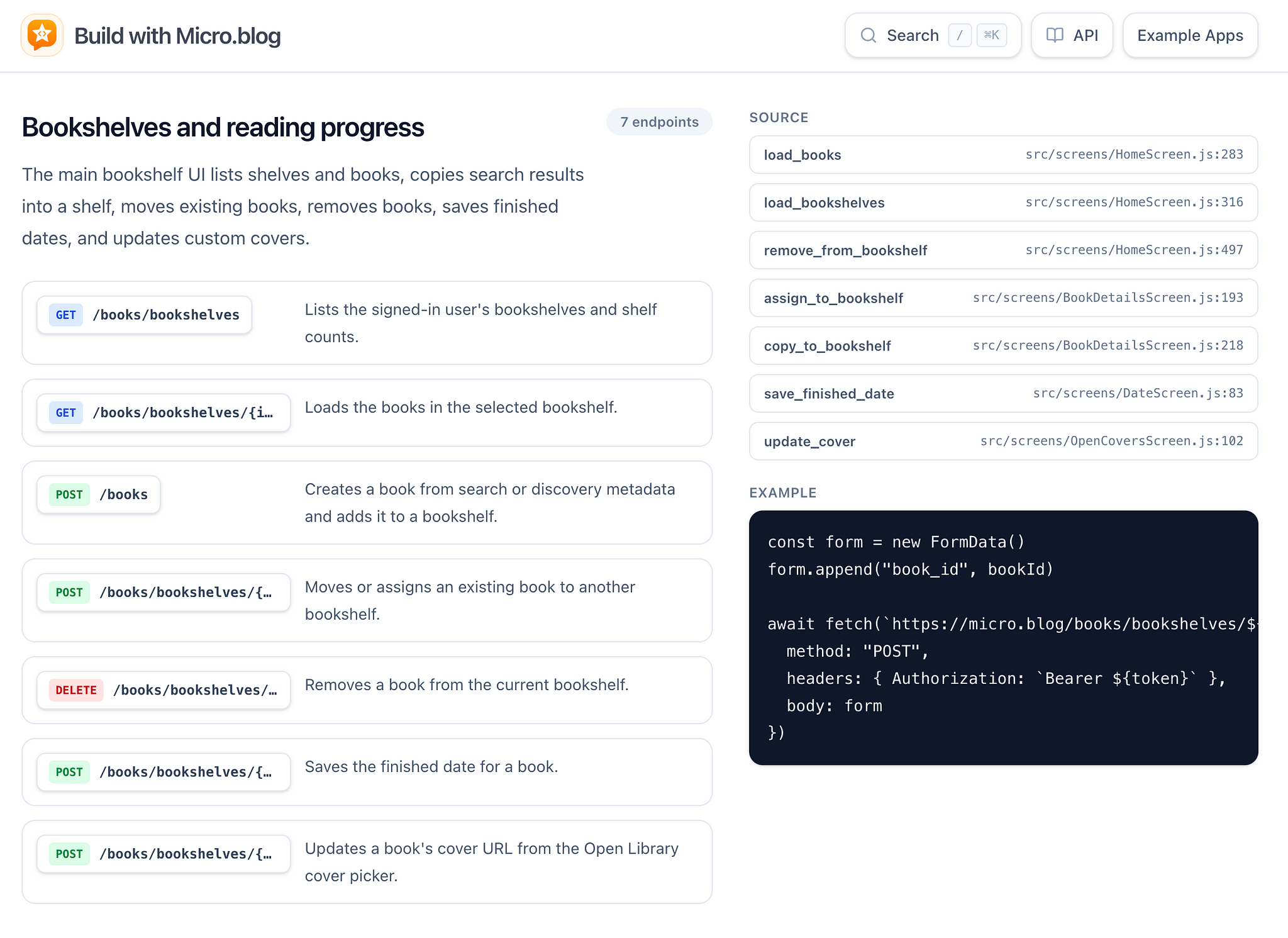Click the ⌘K shortcut key badge
This screenshot has width=1288, height=938.
[x=992, y=35]
